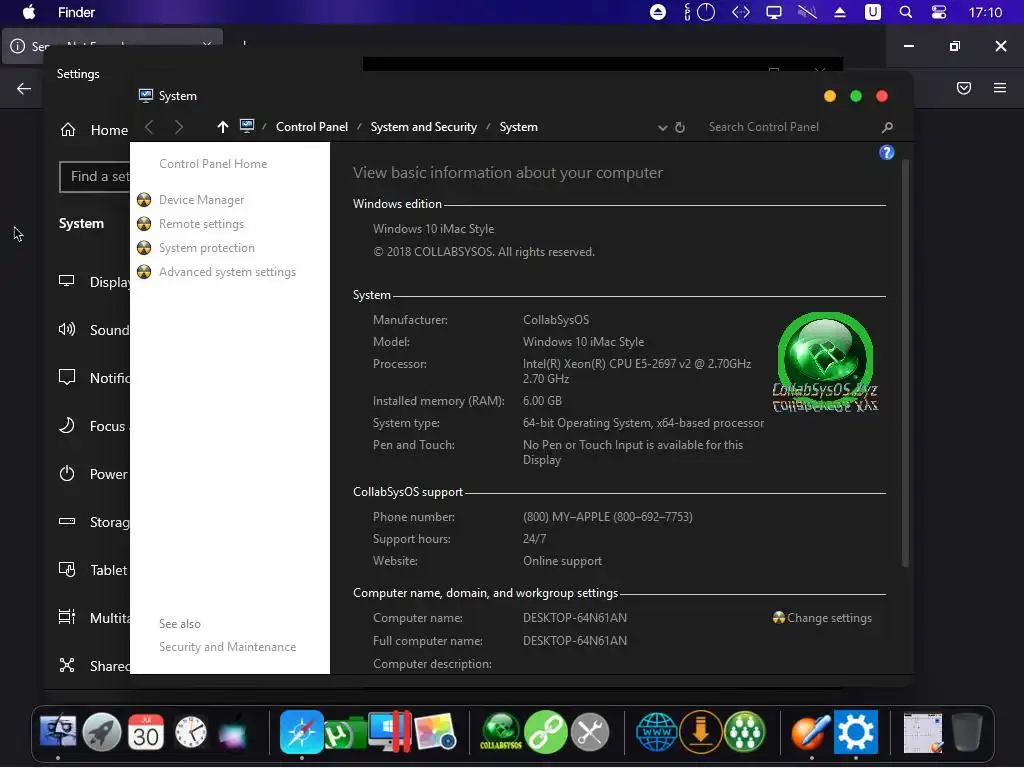Open Sound in the Settings sidebar

94,330
